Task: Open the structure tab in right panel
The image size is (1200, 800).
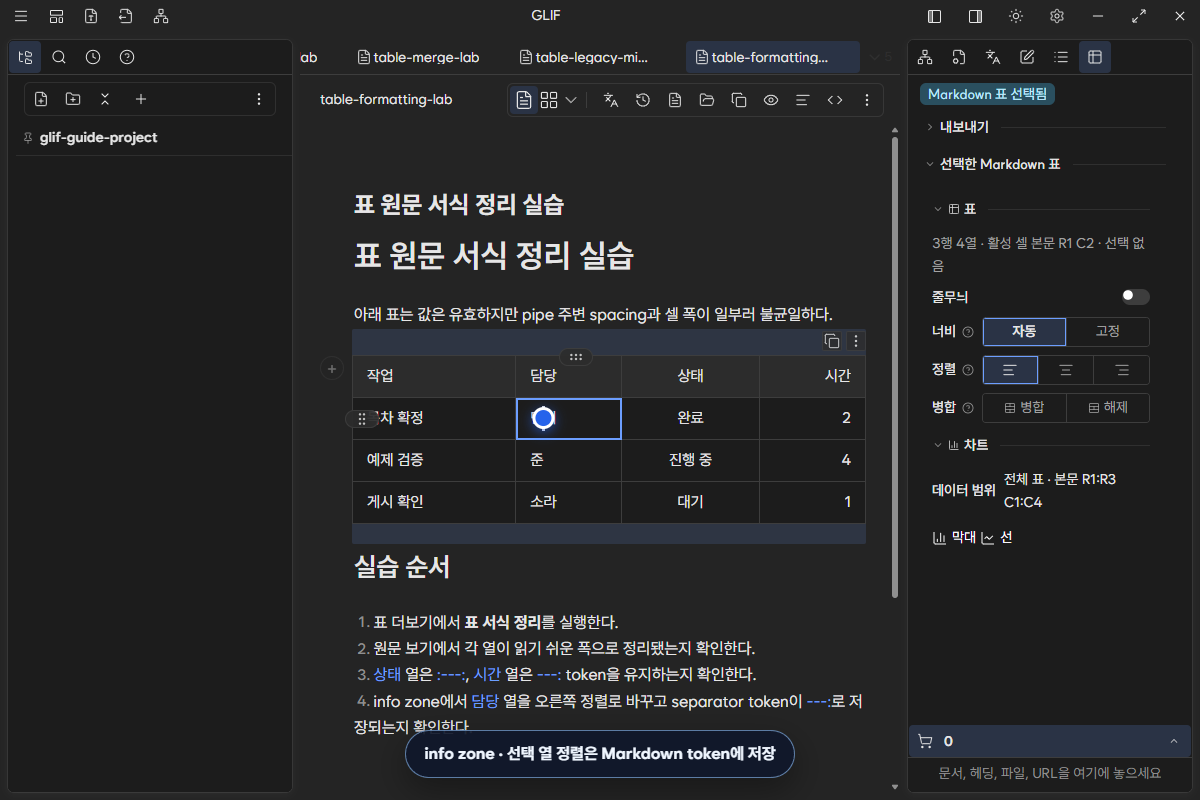Action: (x=925, y=57)
